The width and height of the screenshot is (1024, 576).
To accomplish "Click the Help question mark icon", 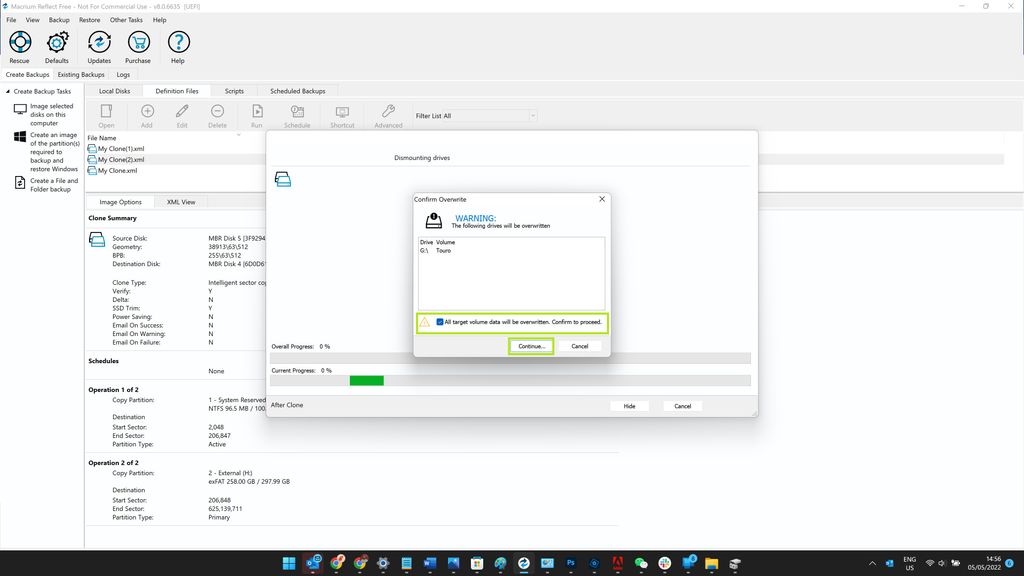I will tap(177, 45).
